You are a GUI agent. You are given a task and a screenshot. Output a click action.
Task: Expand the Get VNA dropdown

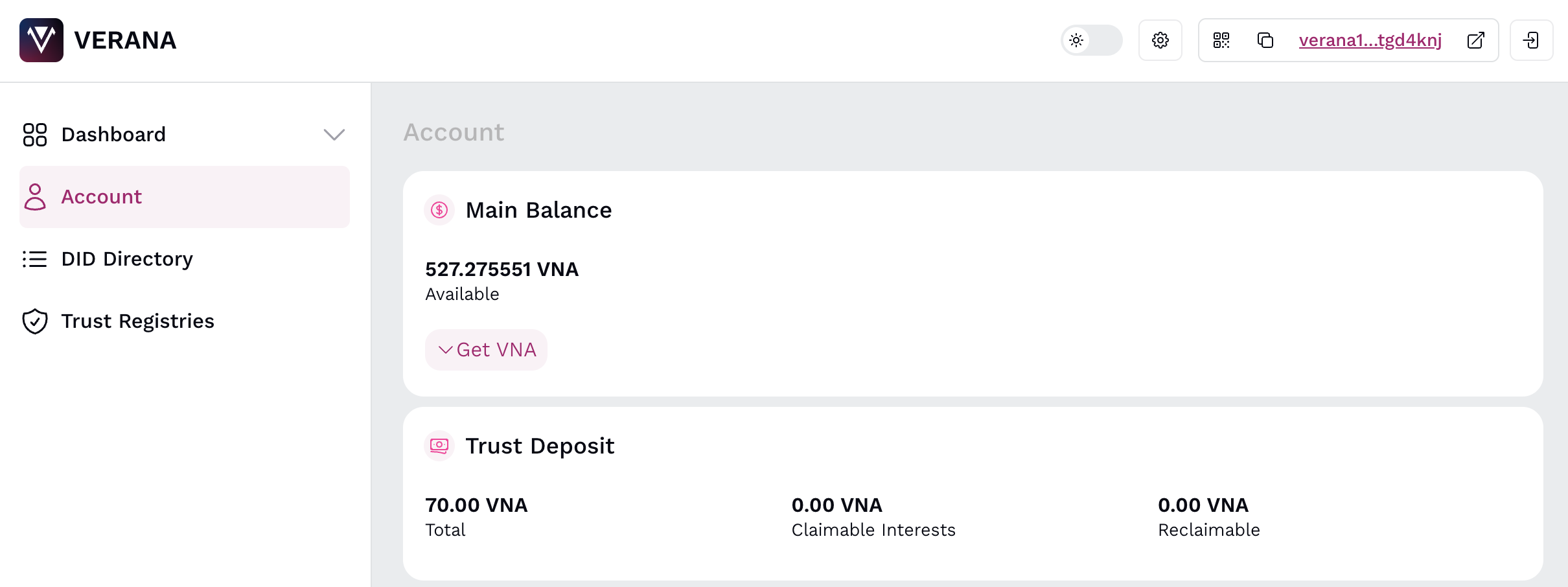pyautogui.click(x=486, y=349)
